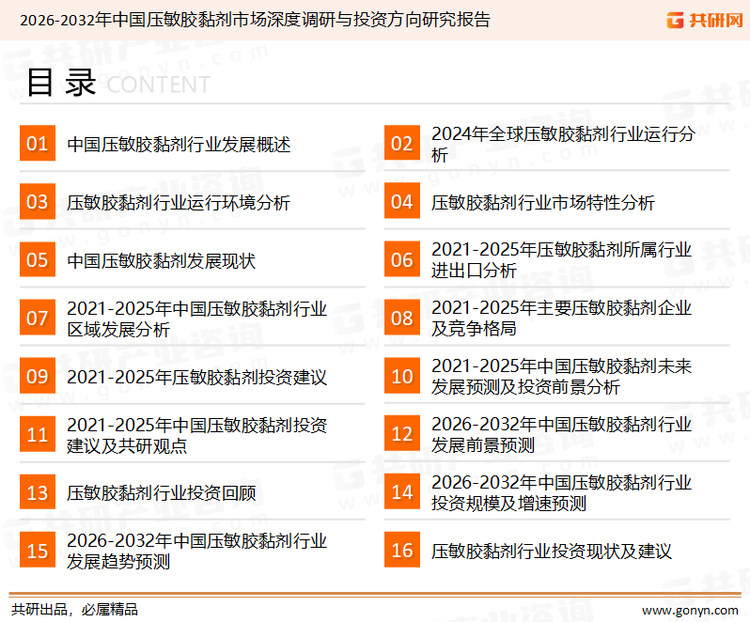Screen dimensions: 750x622
Task: Click the orange 06 chapter number box
Action: pyautogui.click(x=402, y=260)
